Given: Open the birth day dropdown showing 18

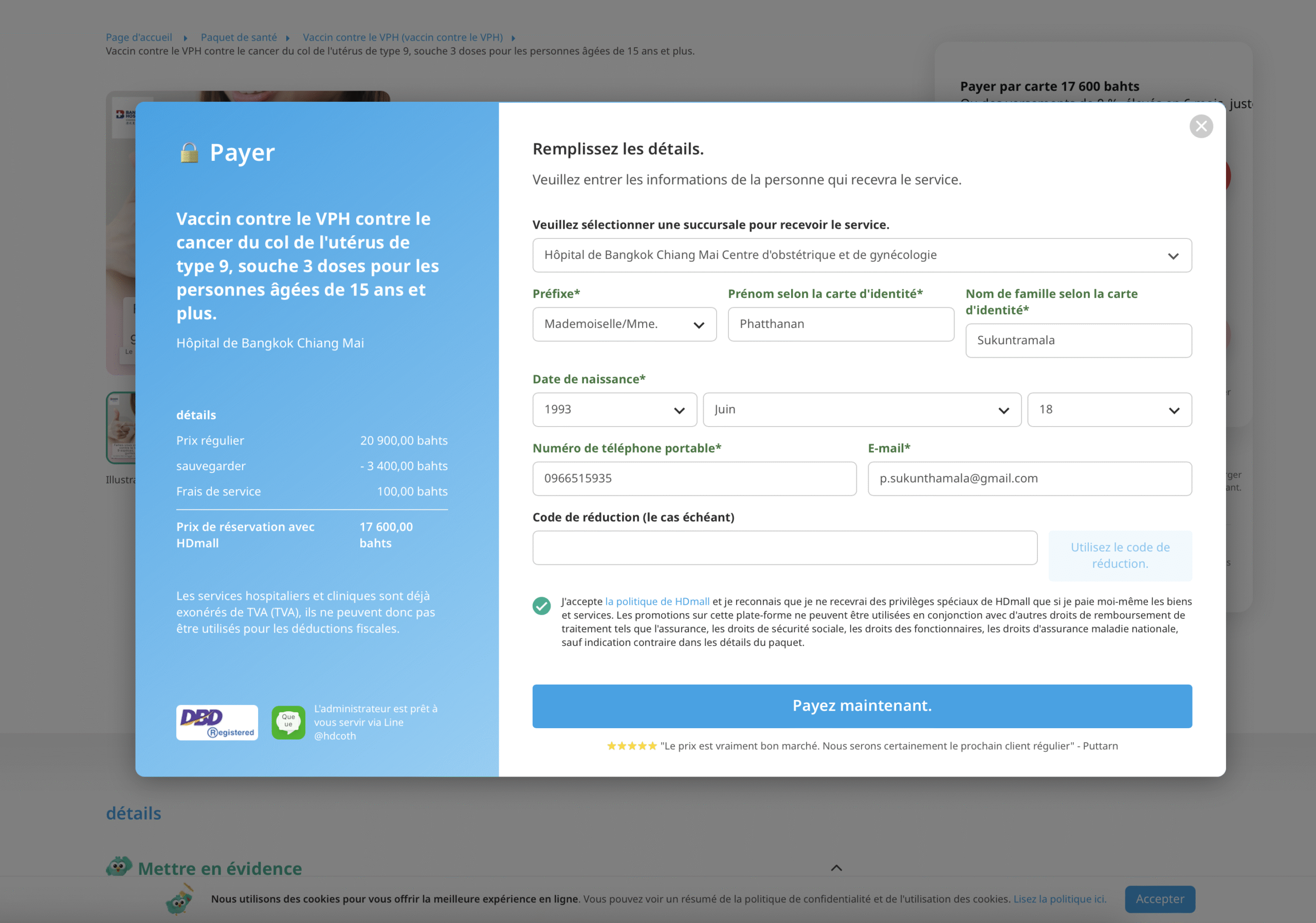Looking at the screenshot, I should 1109,410.
